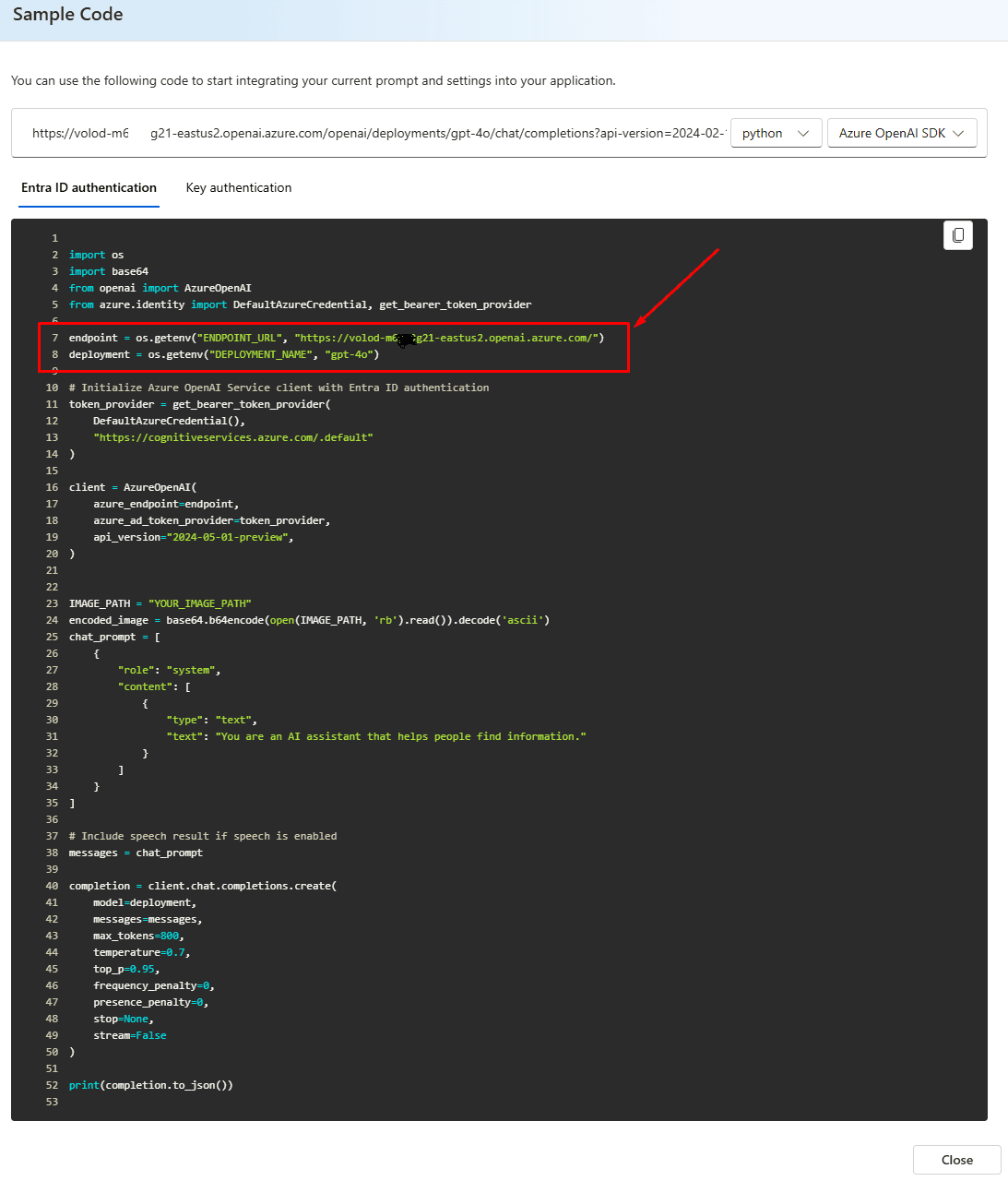Switch to the Entra ID authentication tab
Image resolution: width=1008 pixels, height=1181 pixels.
pos(89,187)
